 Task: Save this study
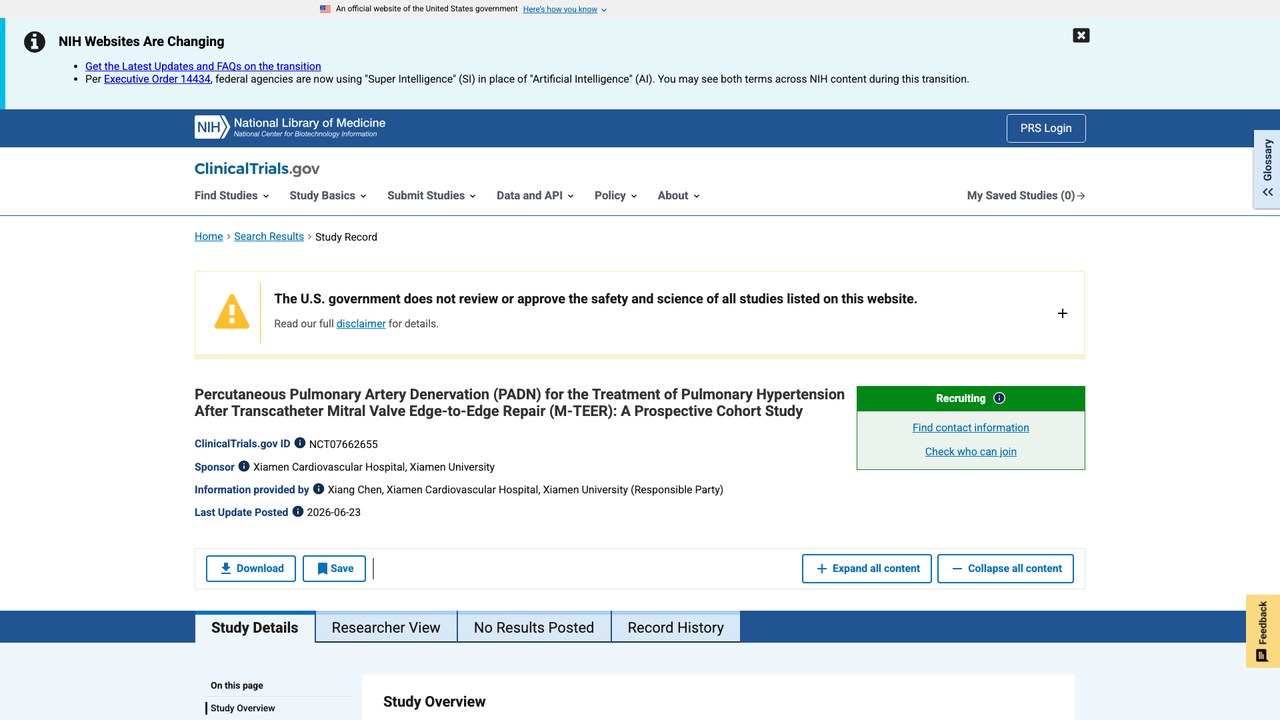point(334,568)
